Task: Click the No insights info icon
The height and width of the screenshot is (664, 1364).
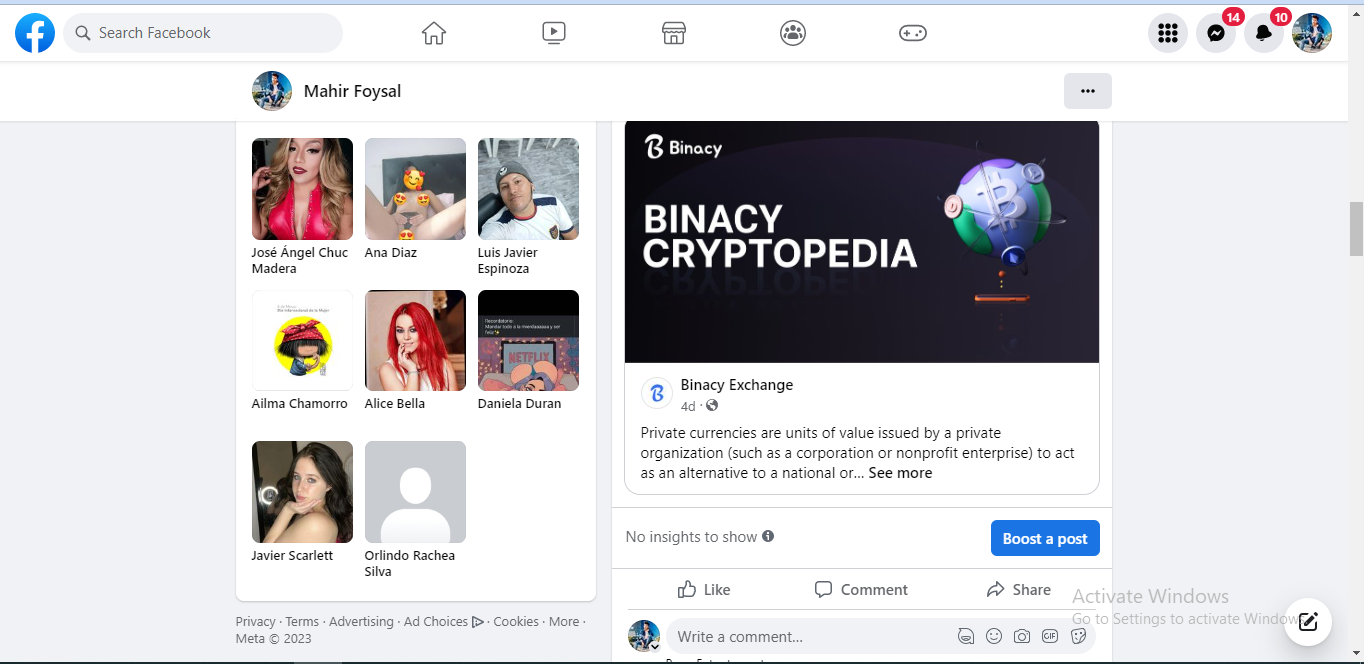Action: click(768, 536)
